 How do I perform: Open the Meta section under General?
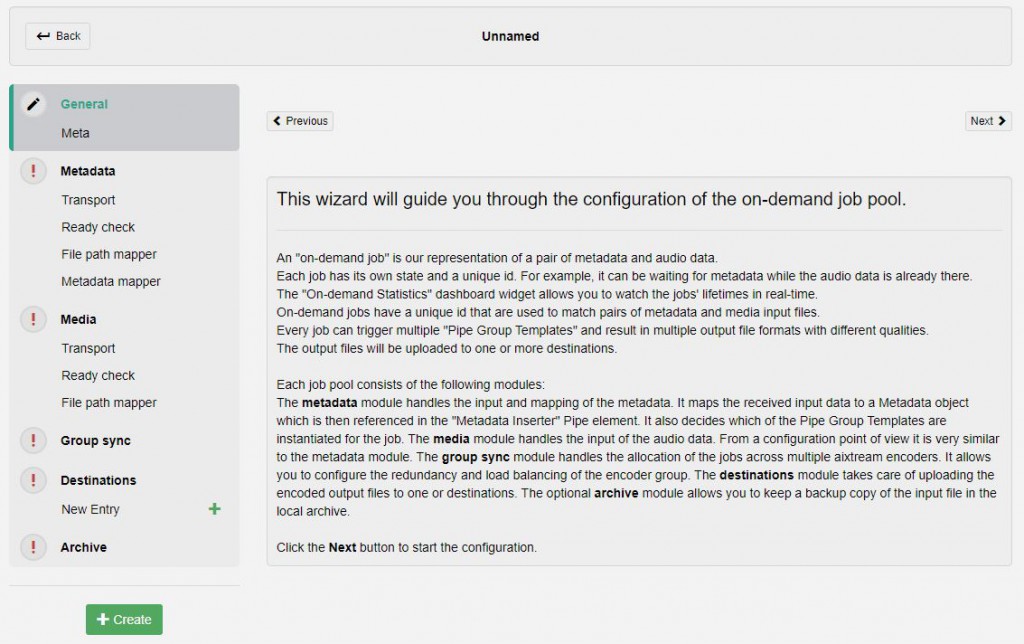click(x=75, y=133)
